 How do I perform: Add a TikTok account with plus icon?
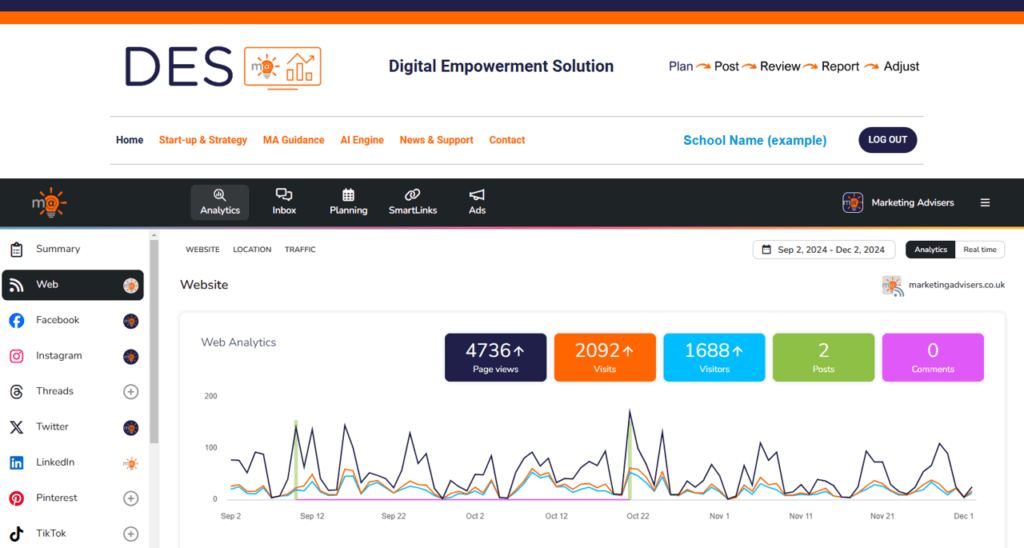131,534
